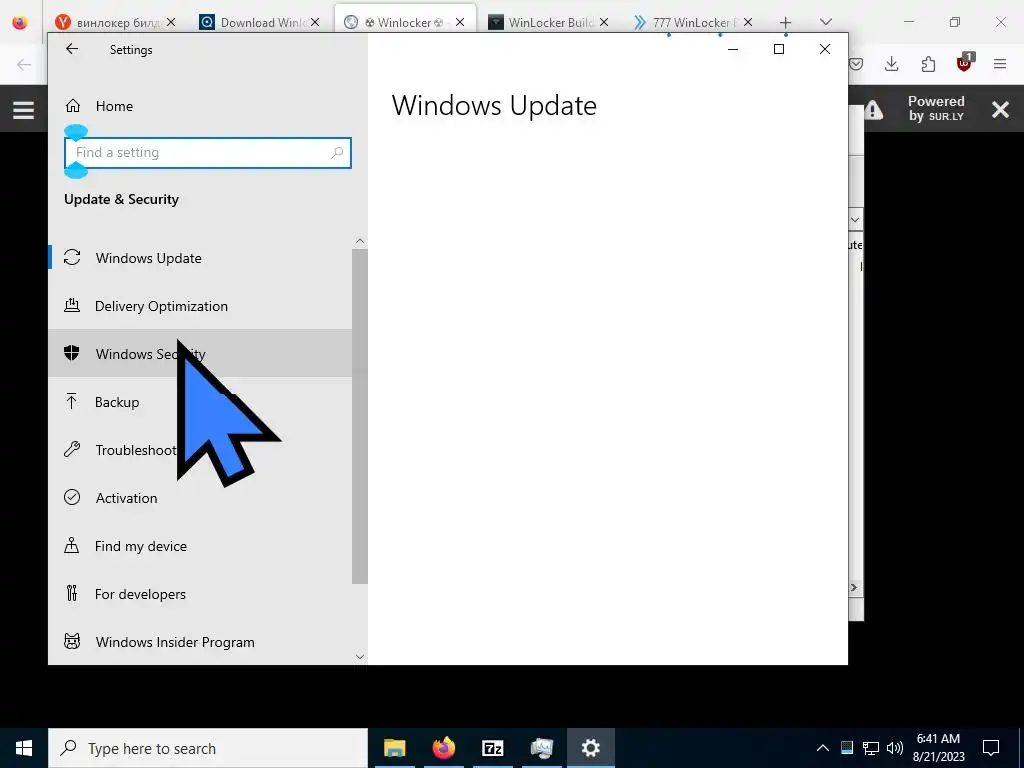1024x768 pixels.
Task: Click the Find a setting search box
Action: tap(208, 153)
